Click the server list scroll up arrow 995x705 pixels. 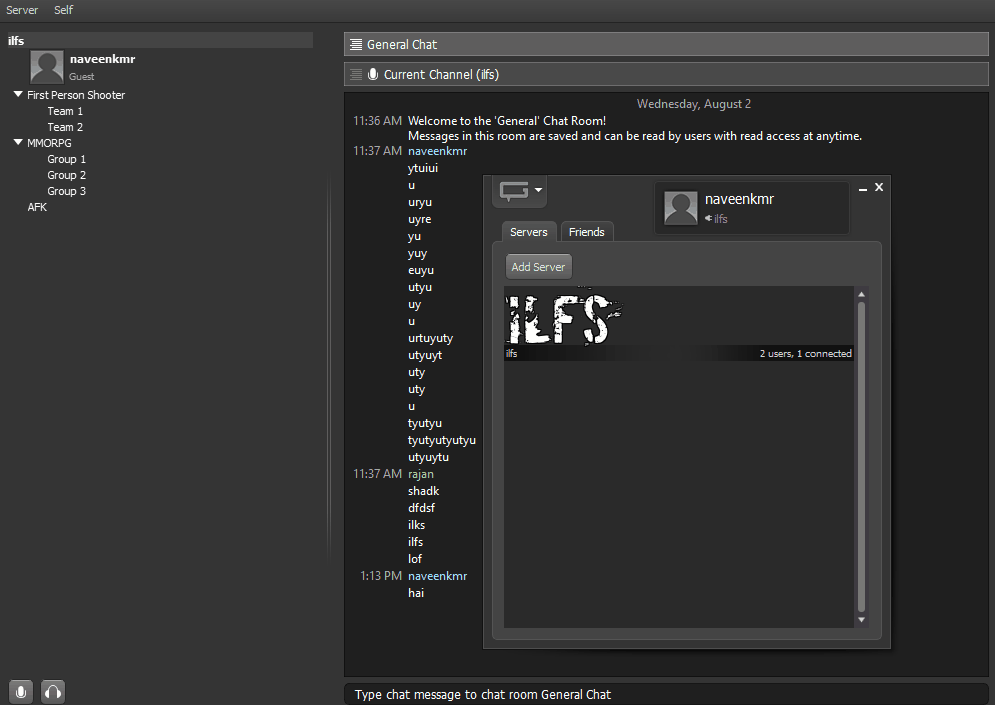pyautogui.click(x=861, y=294)
